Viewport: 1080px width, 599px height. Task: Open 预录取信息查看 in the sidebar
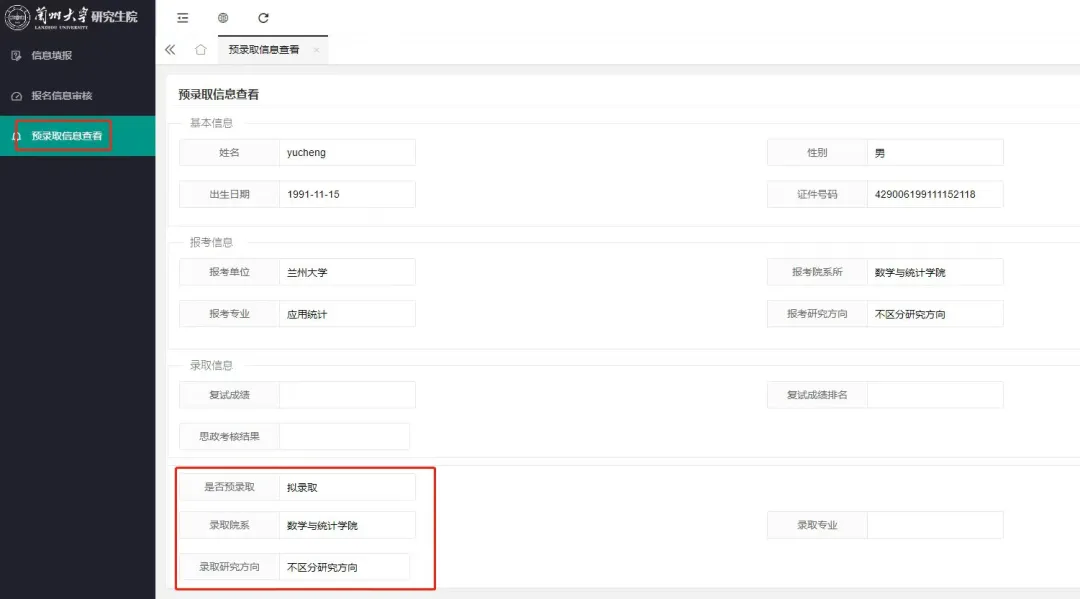[x=66, y=136]
